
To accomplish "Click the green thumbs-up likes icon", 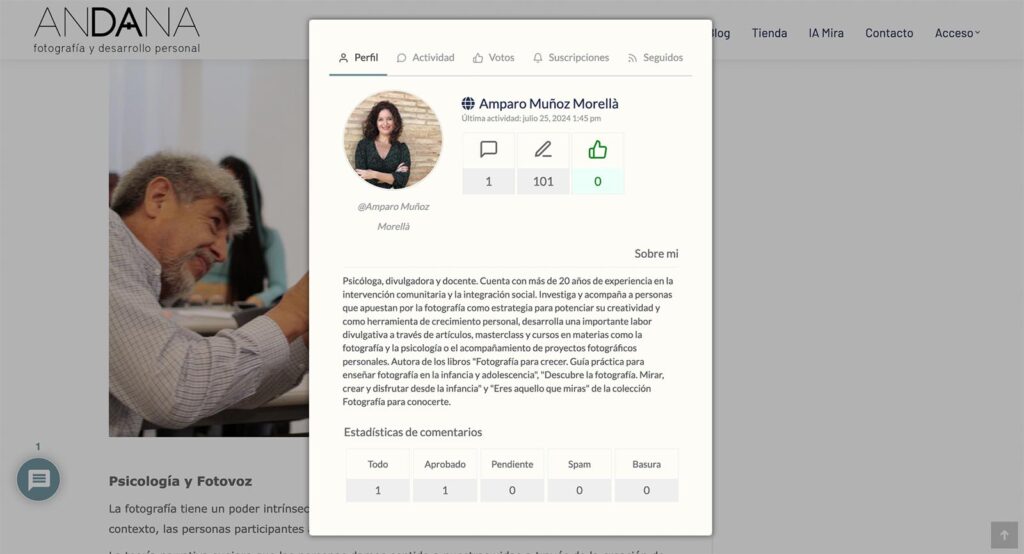I will 598,150.
